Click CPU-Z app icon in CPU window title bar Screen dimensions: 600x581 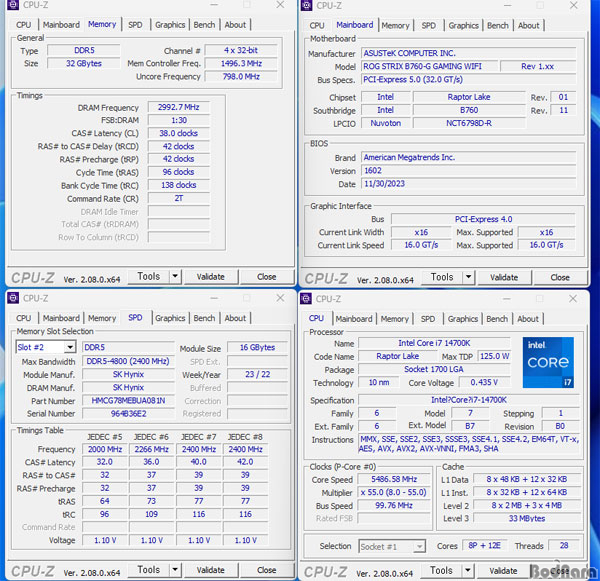click(x=306, y=299)
